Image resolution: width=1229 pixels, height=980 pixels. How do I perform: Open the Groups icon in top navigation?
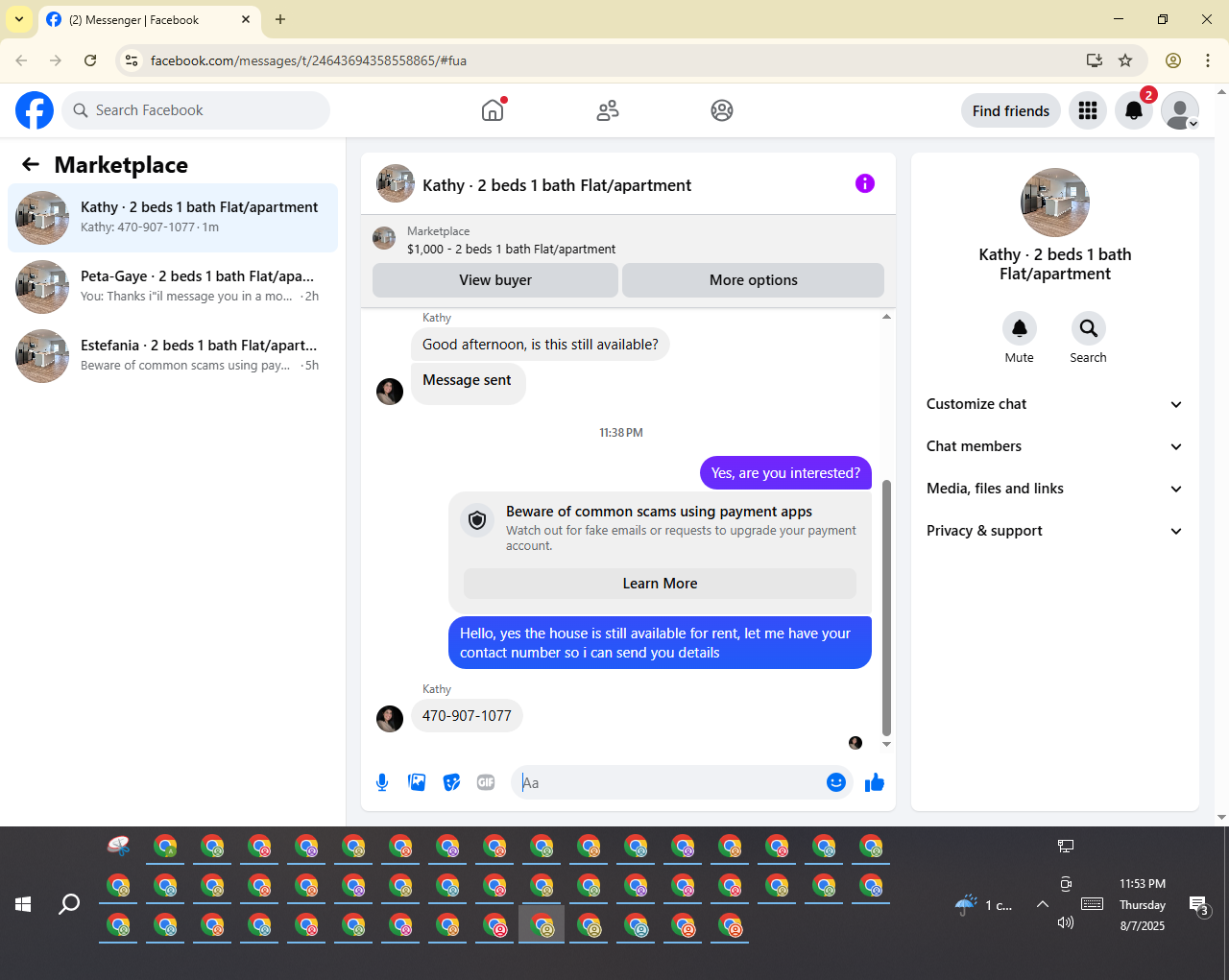click(x=722, y=110)
